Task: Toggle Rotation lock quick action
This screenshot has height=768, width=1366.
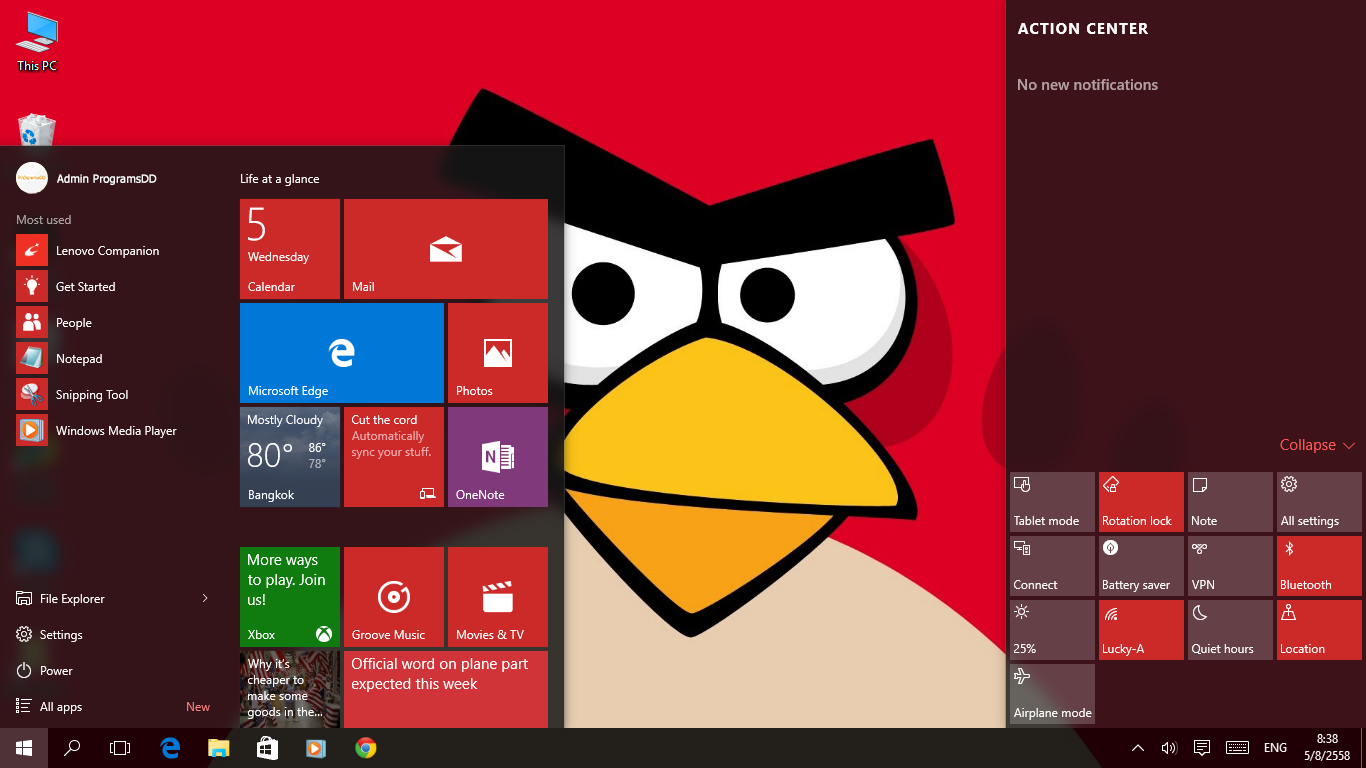Action: [1140, 501]
